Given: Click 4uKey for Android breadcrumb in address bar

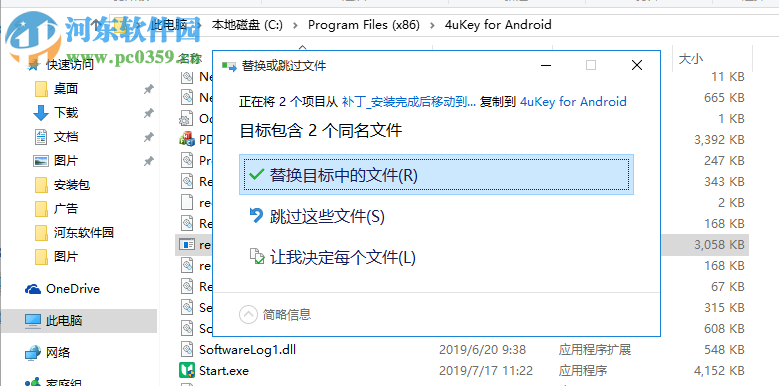Looking at the screenshot, I should [498, 25].
